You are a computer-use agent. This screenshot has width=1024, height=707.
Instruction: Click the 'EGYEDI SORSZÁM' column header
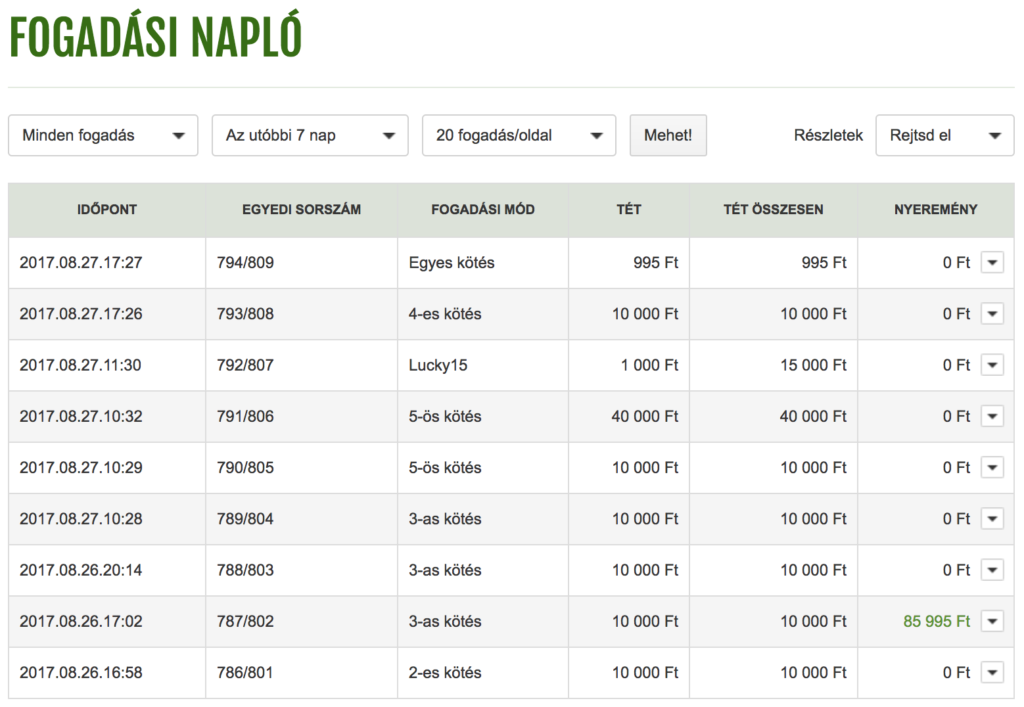point(301,210)
